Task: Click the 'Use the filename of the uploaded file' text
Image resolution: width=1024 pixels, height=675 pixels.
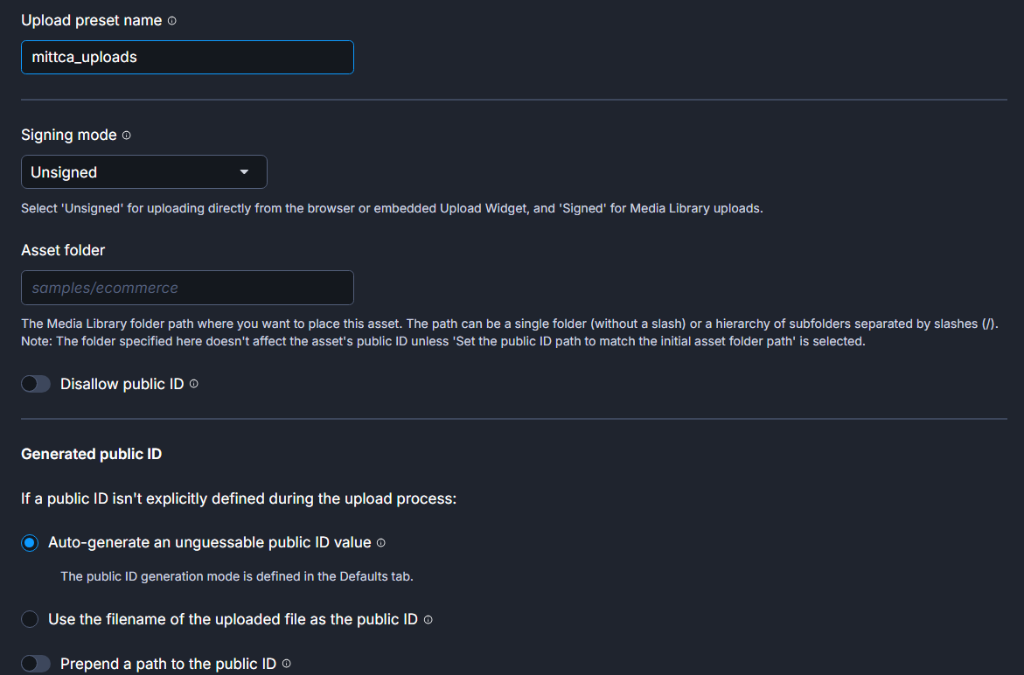Action: click(232, 620)
